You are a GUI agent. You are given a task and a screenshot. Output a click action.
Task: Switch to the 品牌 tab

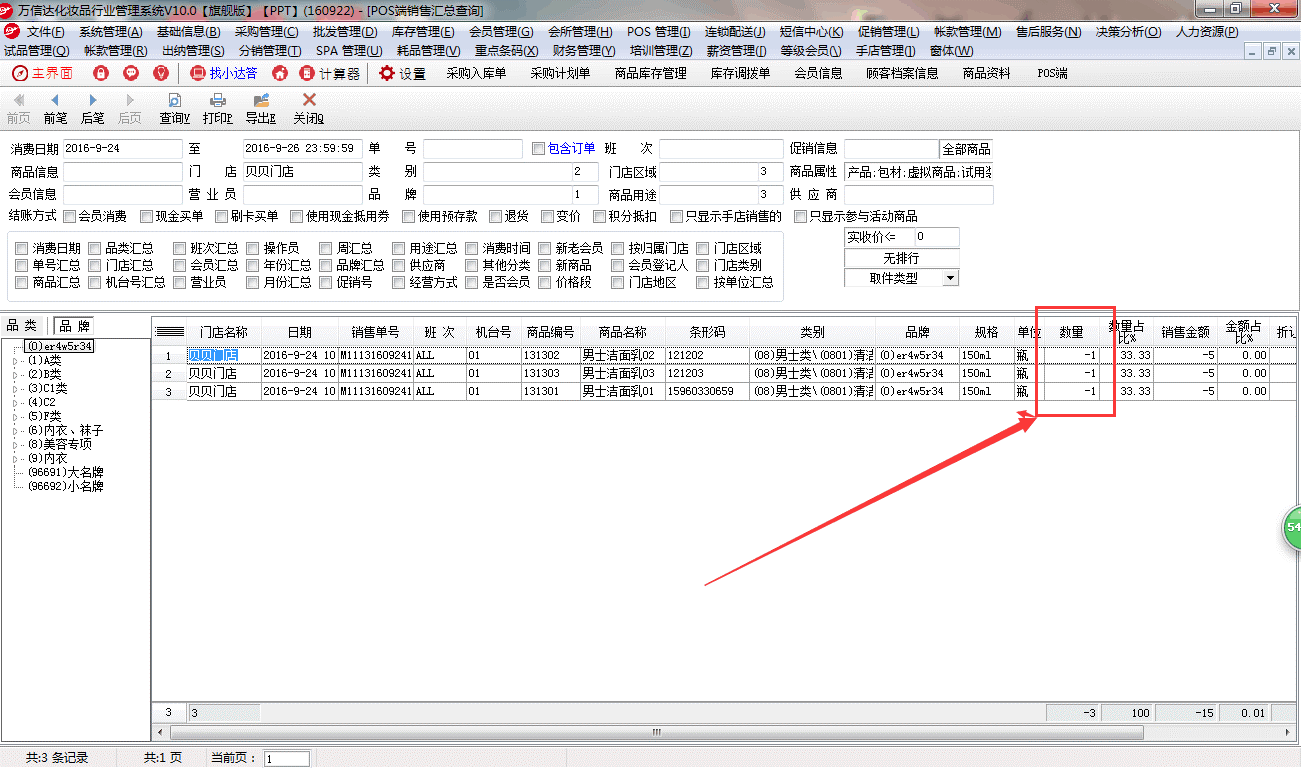click(x=74, y=325)
